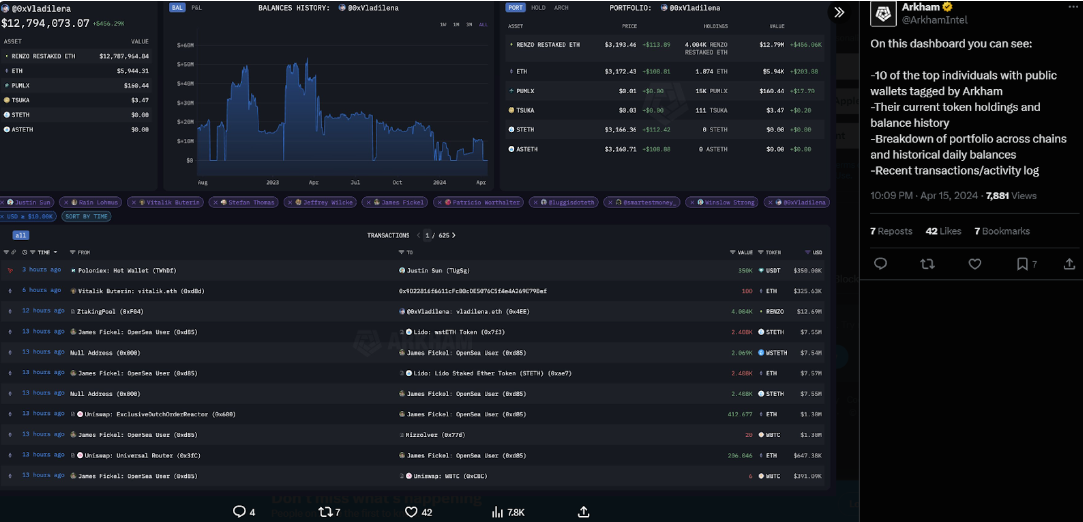Collapse the sidebar with the double chevron button

(839, 12)
